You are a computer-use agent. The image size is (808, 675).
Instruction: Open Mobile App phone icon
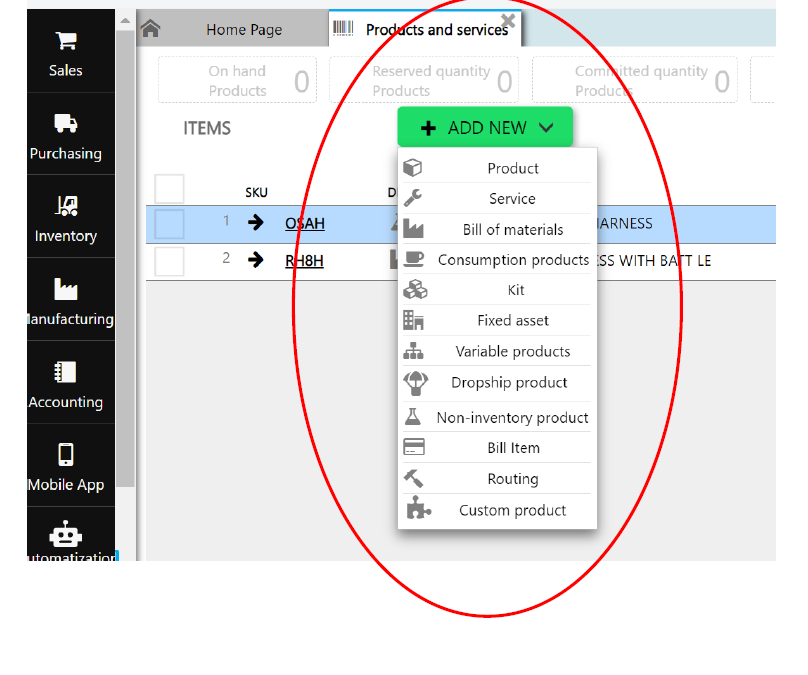click(x=66, y=454)
